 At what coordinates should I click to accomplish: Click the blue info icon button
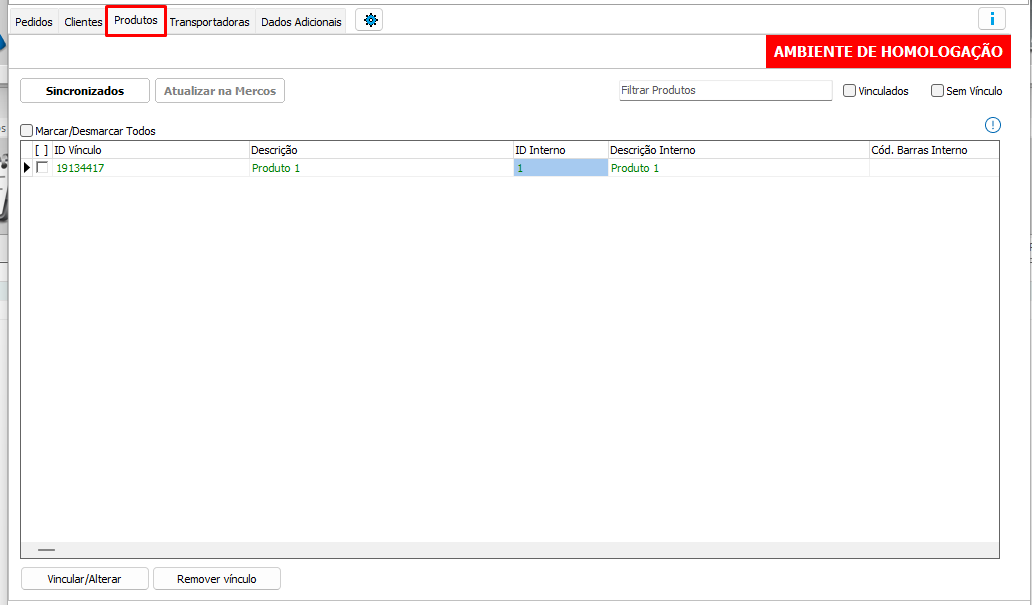click(x=991, y=19)
